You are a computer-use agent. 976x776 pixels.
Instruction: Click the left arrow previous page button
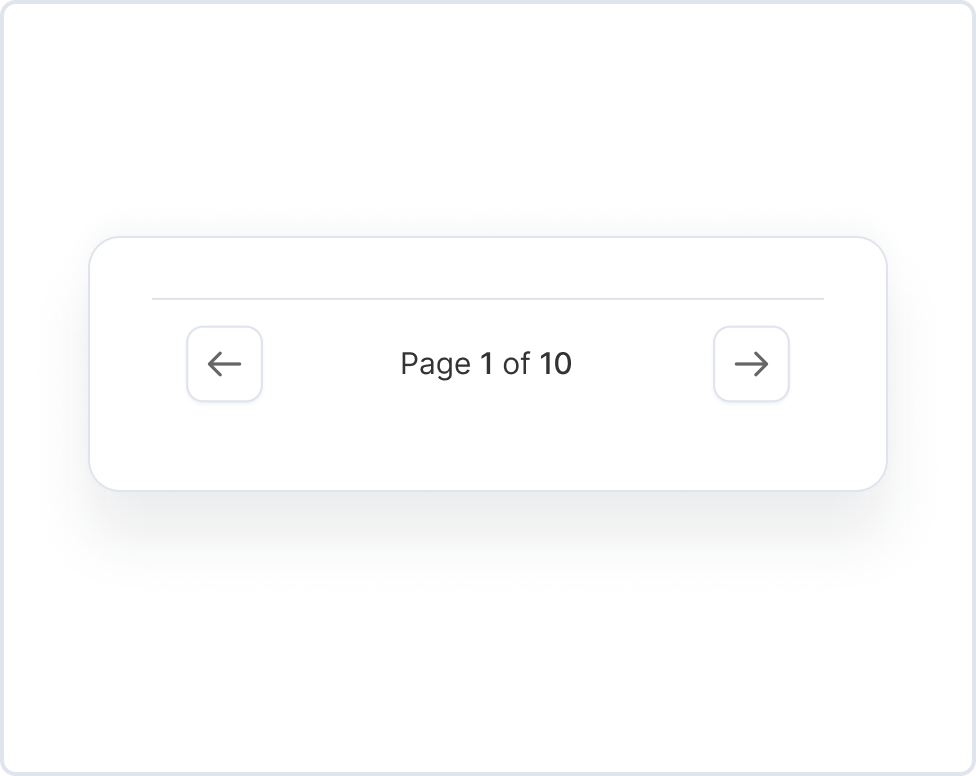224,364
